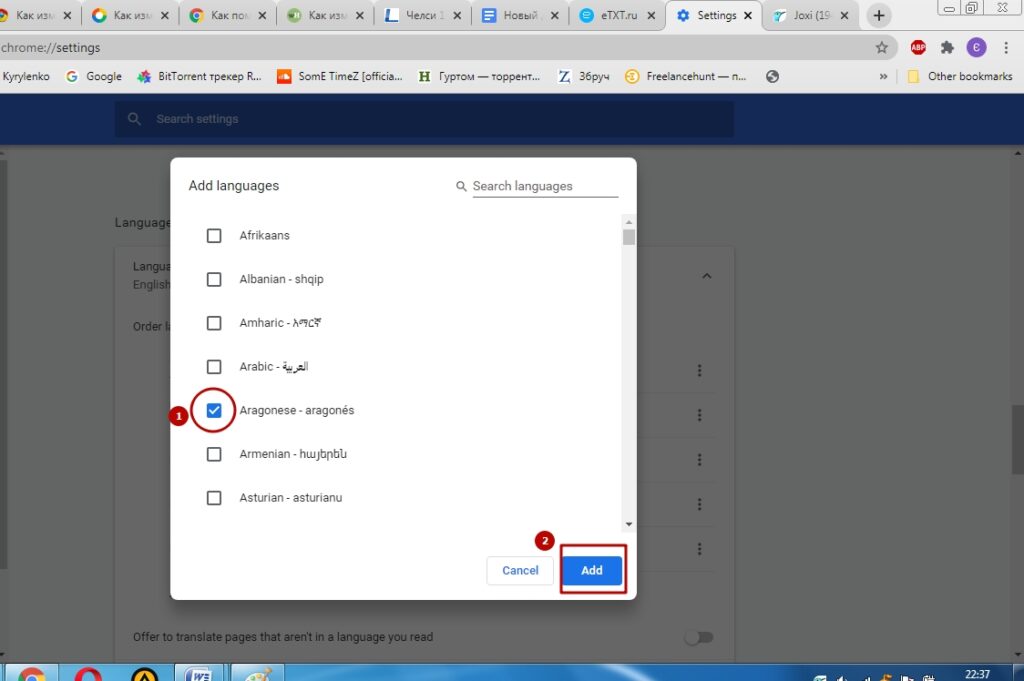This screenshot has width=1024, height=681.
Task: Open the Other bookmarks folder
Action: [960, 76]
